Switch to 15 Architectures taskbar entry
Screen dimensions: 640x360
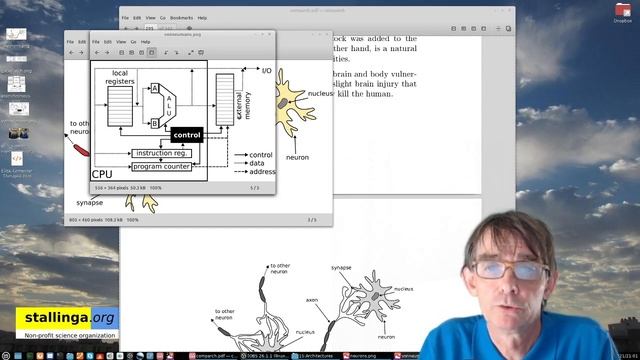click(316, 356)
